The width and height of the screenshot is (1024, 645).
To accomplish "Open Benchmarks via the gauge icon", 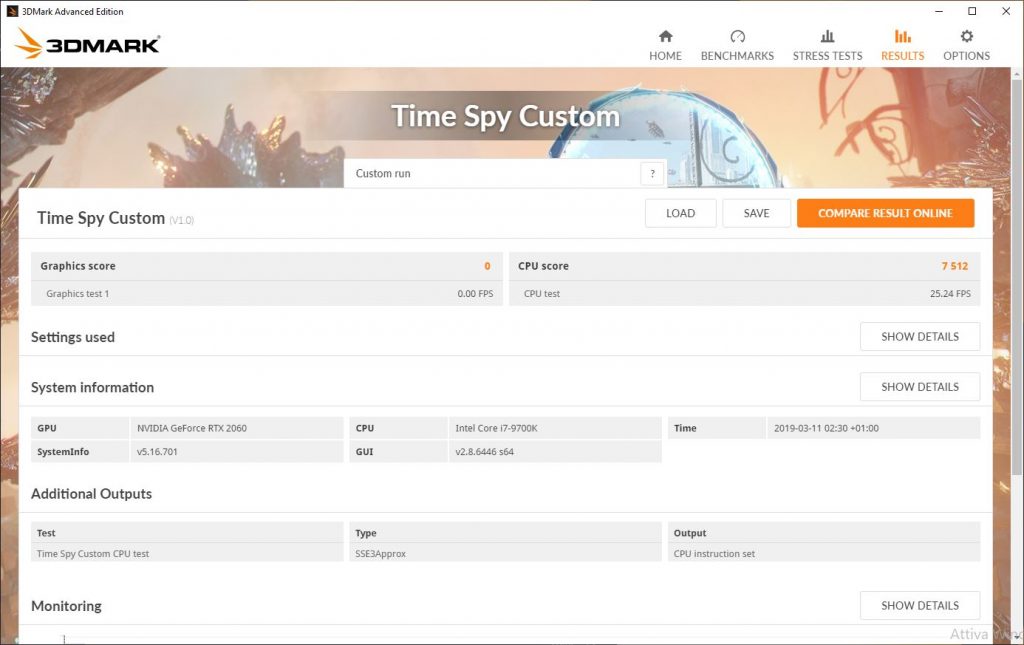I will [737, 36].
